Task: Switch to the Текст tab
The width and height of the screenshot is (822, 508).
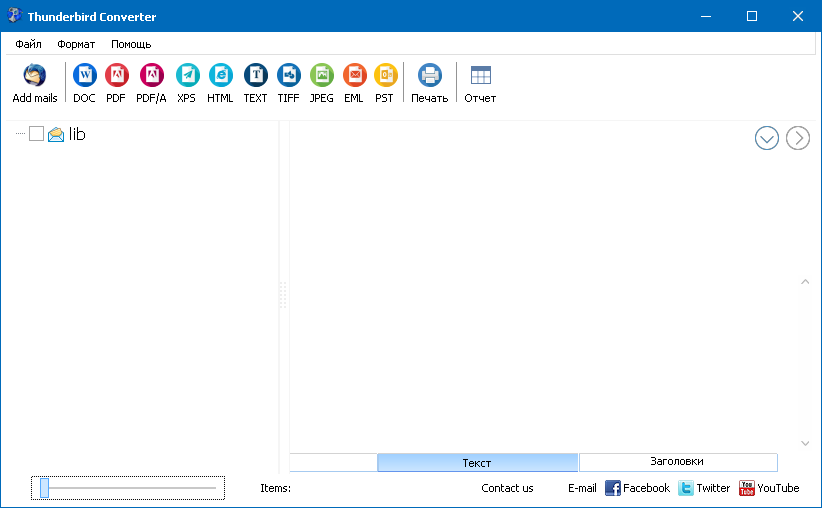Action: click(x=477, y=462)
